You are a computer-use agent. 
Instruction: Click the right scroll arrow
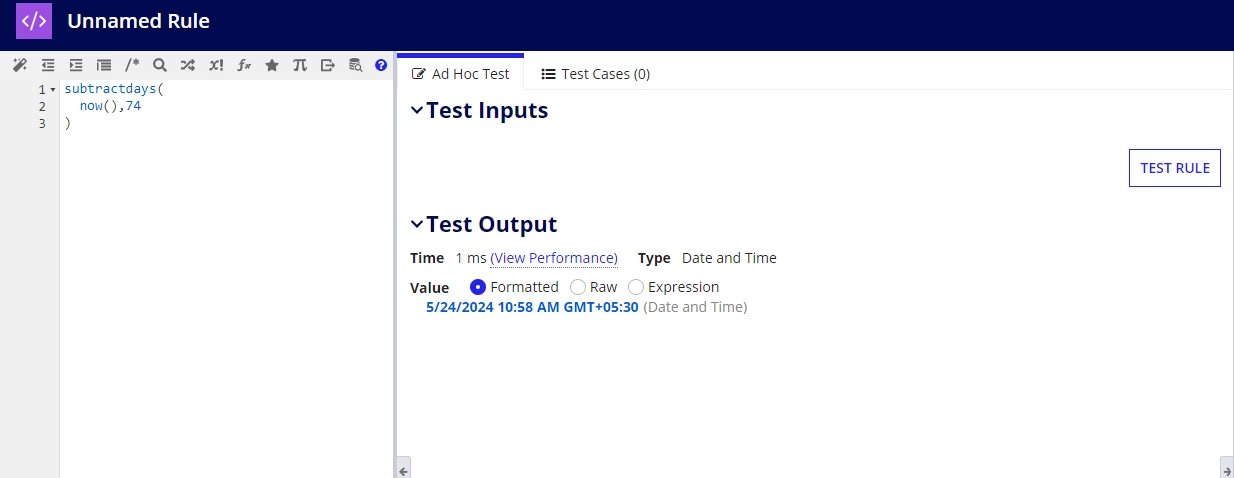click(1226, 468)
